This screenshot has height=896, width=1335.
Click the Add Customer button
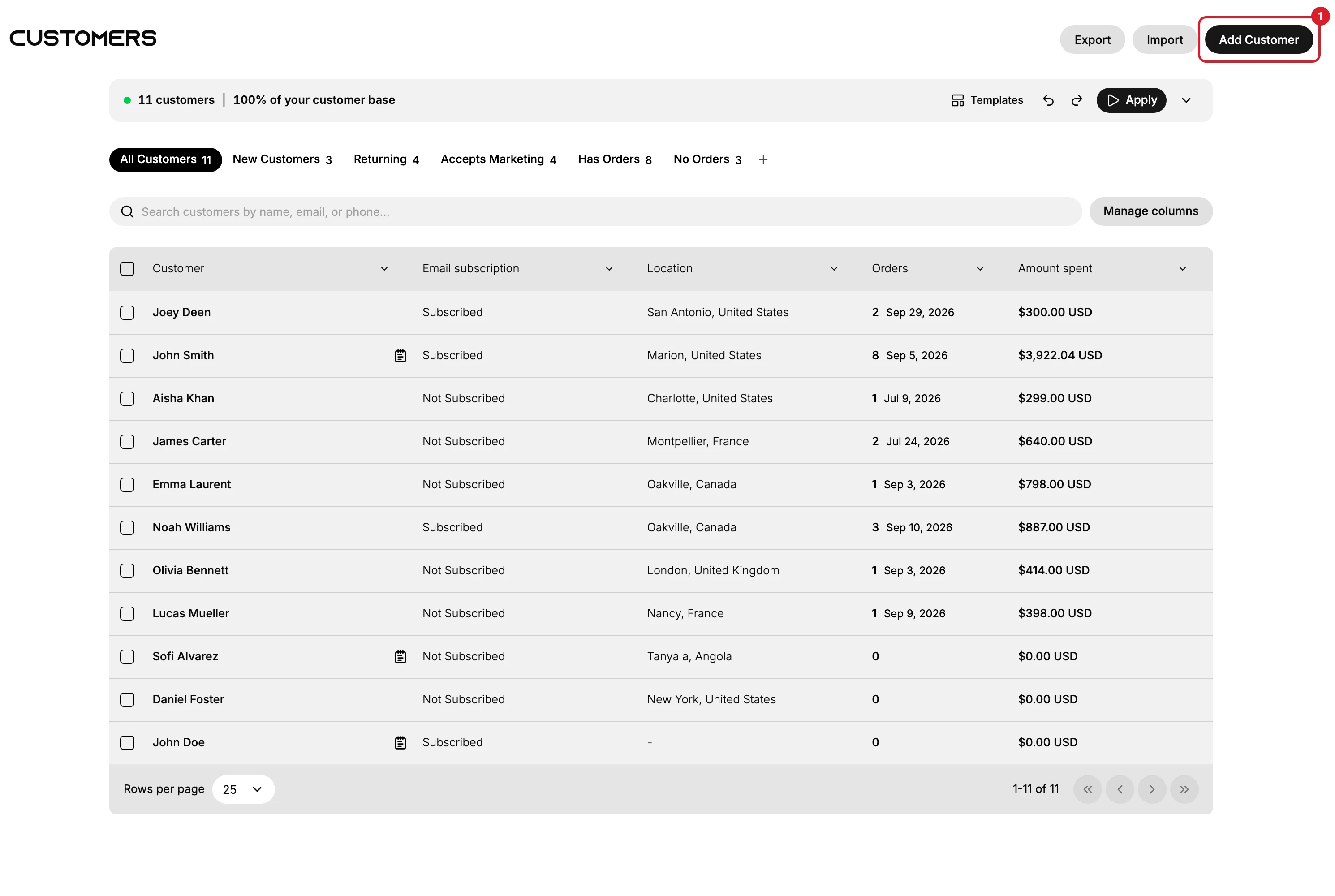(x=1258, y=39)
